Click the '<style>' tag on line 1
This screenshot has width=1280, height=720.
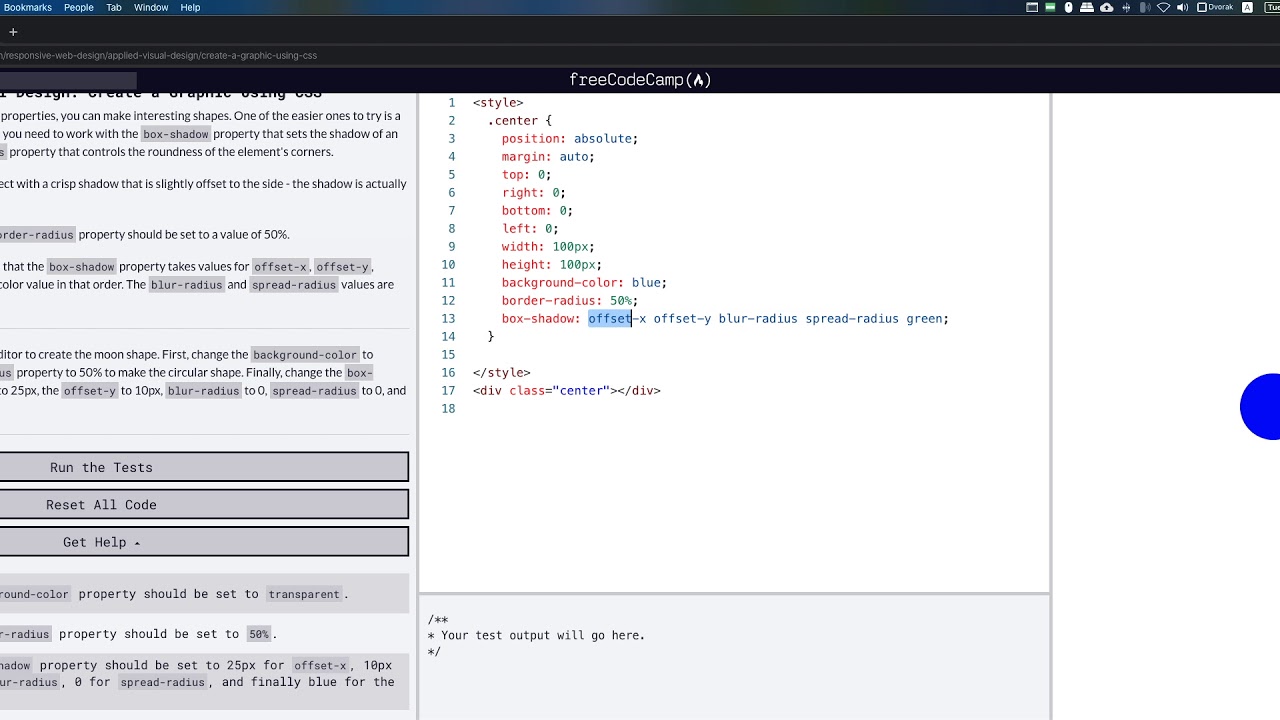point(498,102)
